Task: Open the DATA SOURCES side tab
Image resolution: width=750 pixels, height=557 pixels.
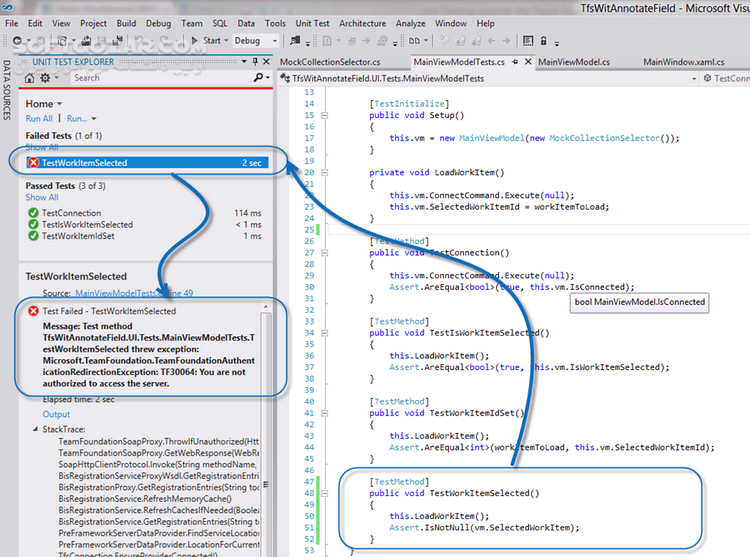Action: pos(7,89)
